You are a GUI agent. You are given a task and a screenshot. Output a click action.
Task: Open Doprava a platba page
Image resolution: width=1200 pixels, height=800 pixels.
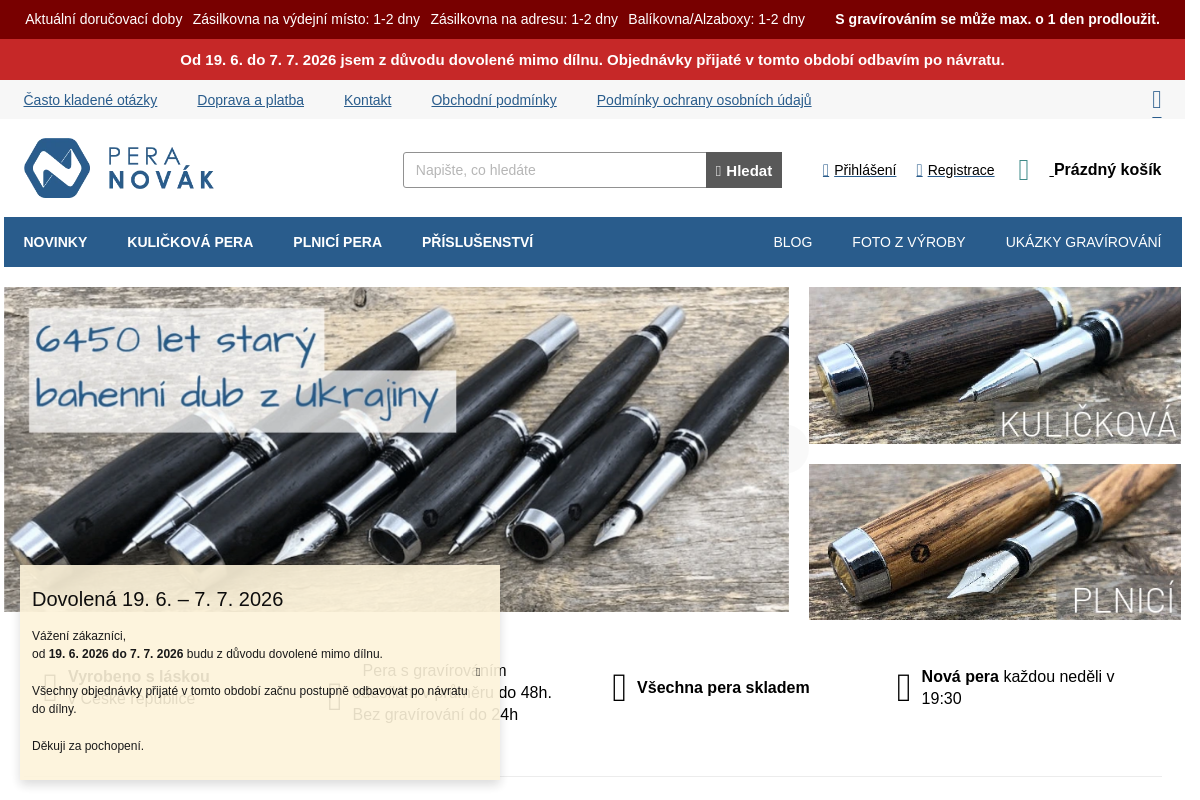[250, 100]
